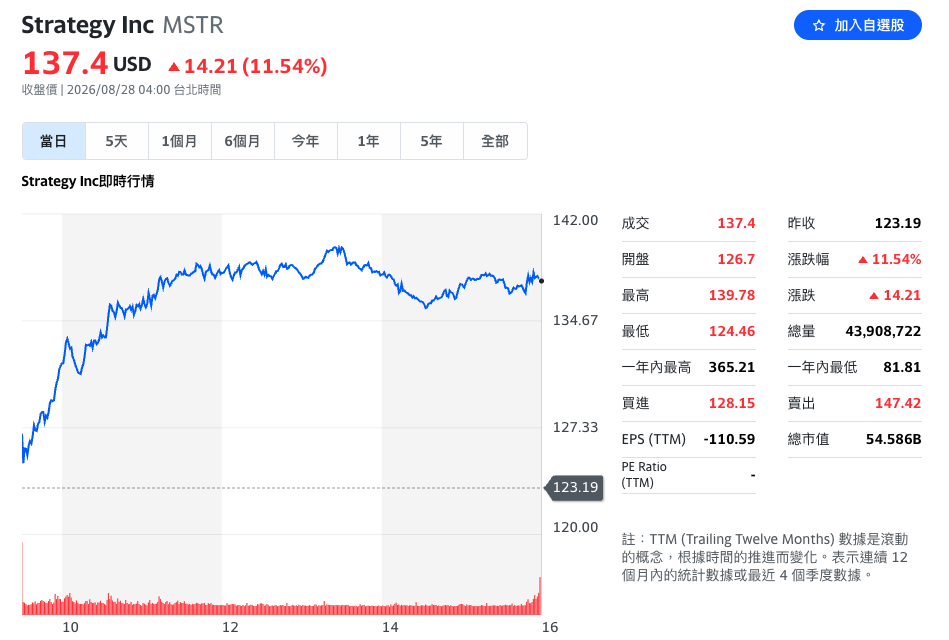949x640 pixels.
Task: Click the star icon in the watchlist button
Action: point(819,25)
